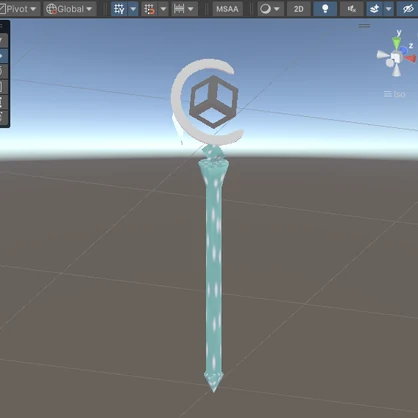
Task: Select the Scale tool in tools overlay
Action: pos(2,86)
